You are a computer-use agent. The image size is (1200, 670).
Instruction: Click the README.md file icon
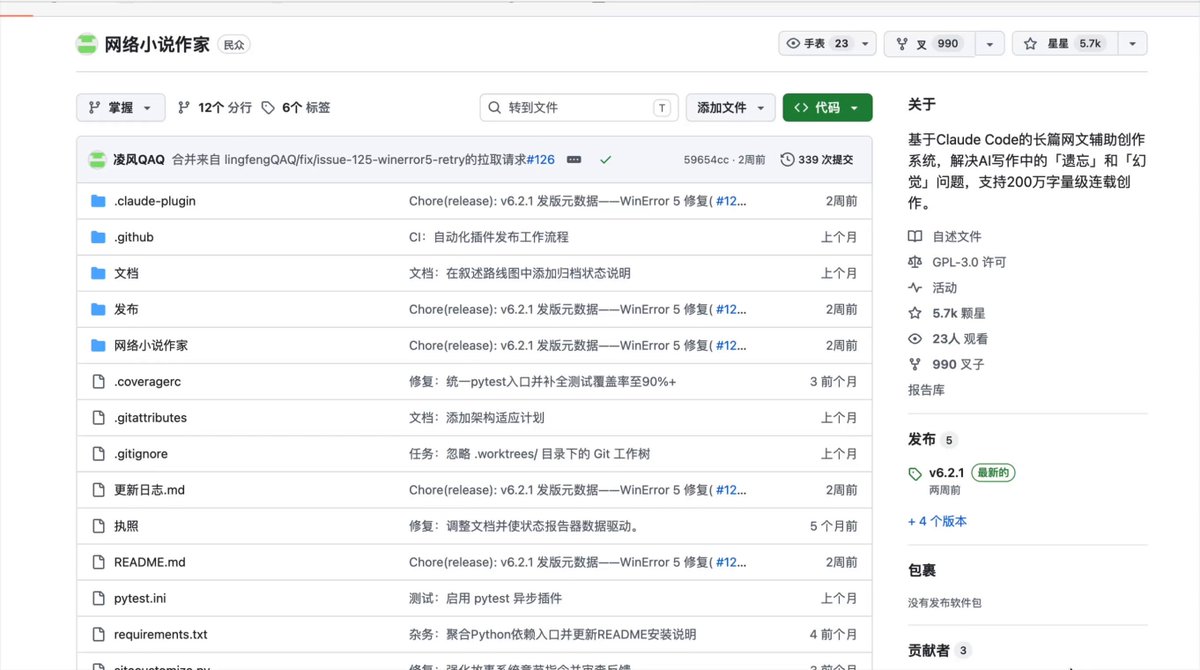[98, 562]
